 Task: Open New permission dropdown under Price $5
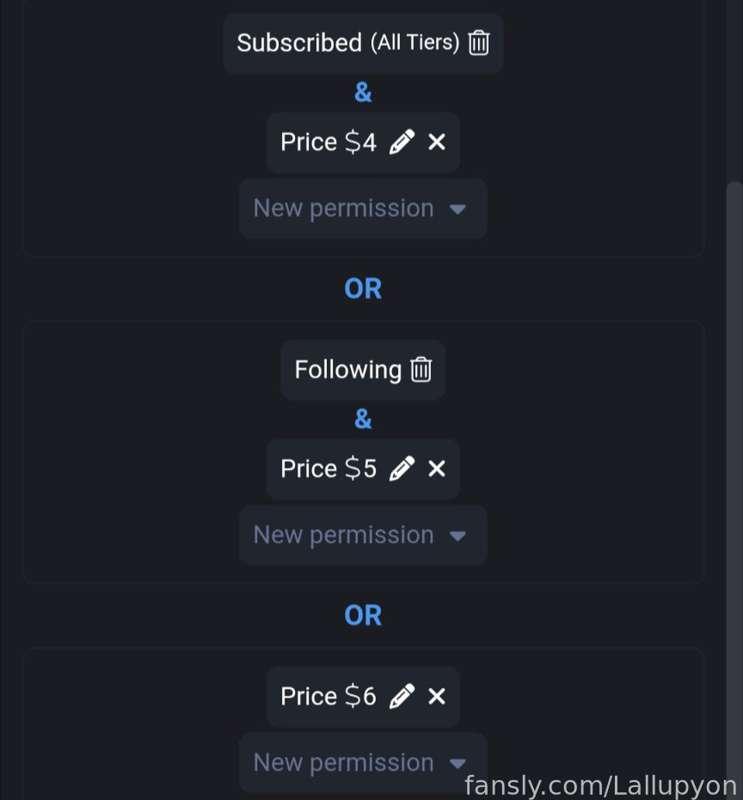(x=363, y=535)
